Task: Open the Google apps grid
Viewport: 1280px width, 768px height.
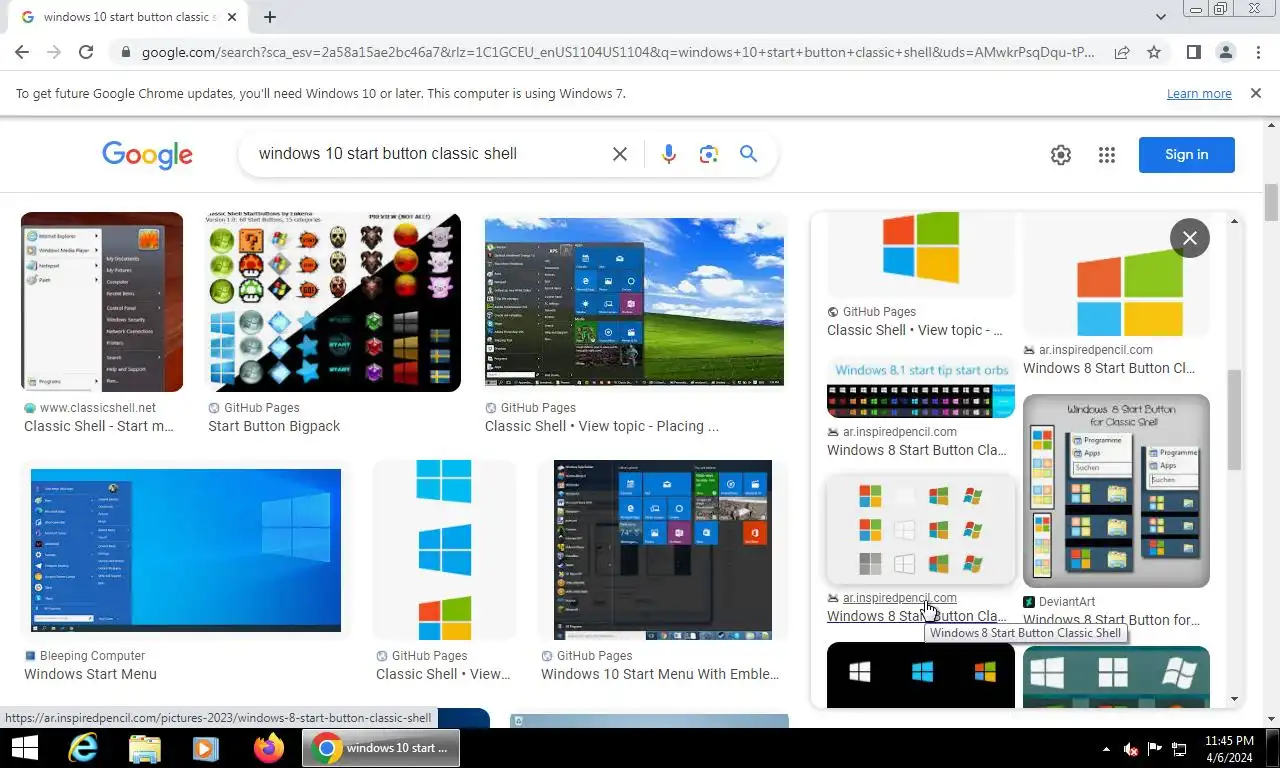Action: (1106, 154)
